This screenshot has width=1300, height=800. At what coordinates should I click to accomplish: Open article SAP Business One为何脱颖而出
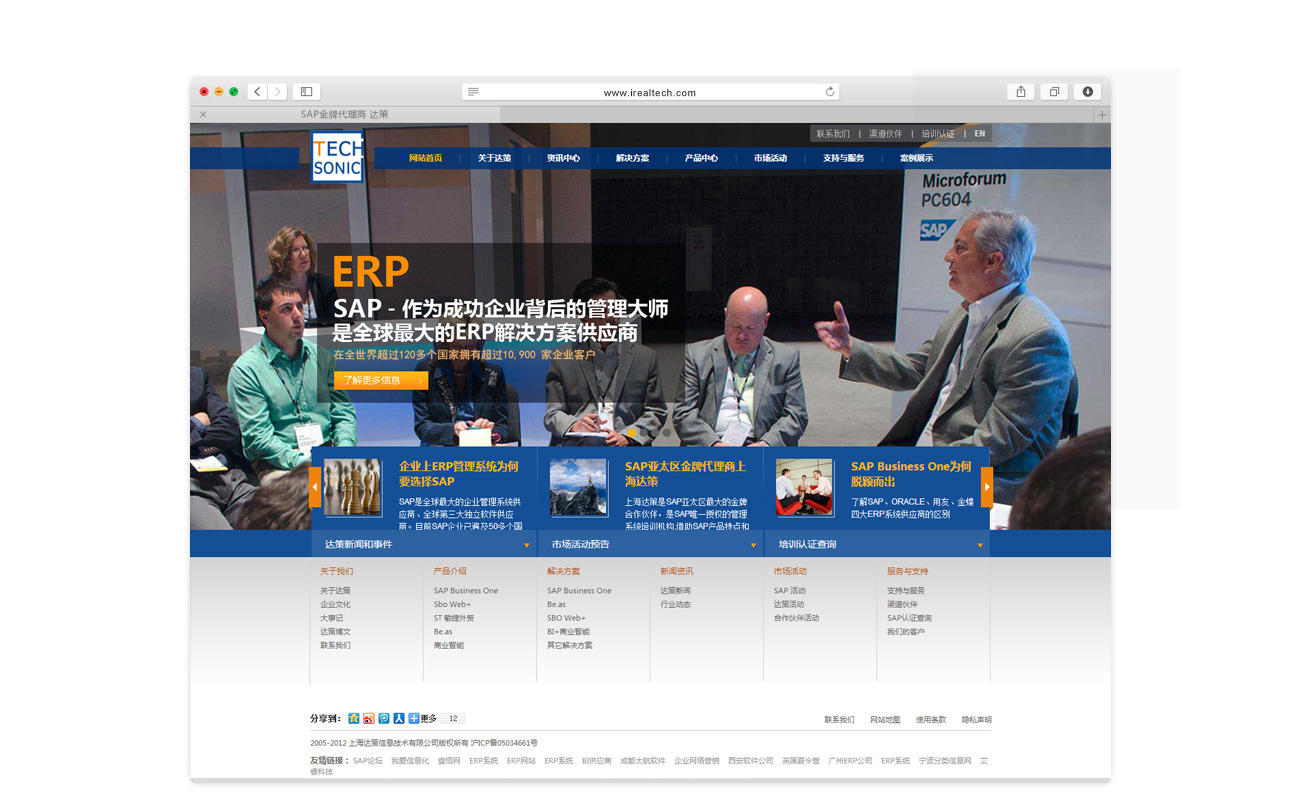[911, 474]
